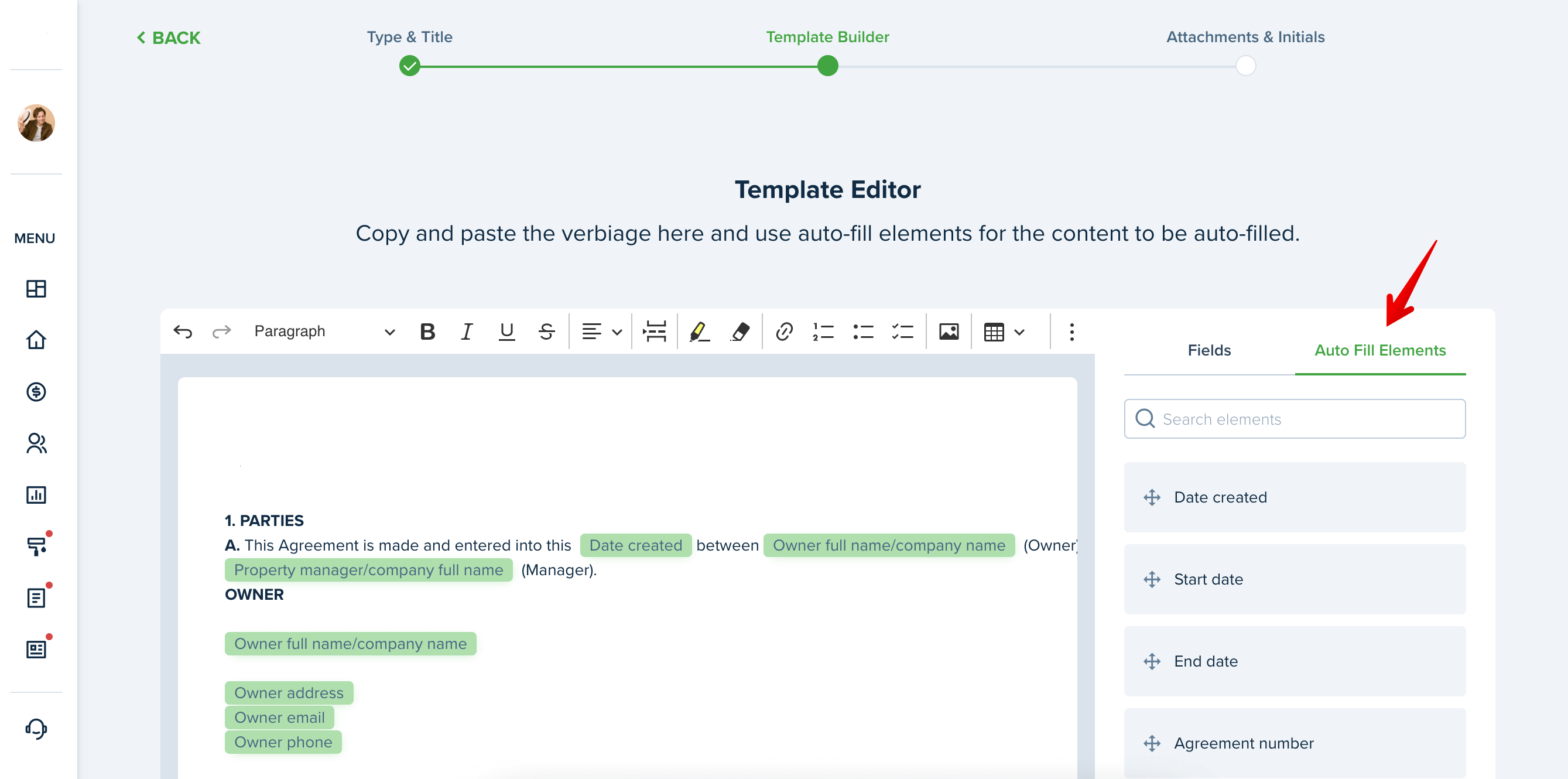Screen dimensions: 1568x779
Task: Go back using the BACK link
Action: click(x=169, y=37)
